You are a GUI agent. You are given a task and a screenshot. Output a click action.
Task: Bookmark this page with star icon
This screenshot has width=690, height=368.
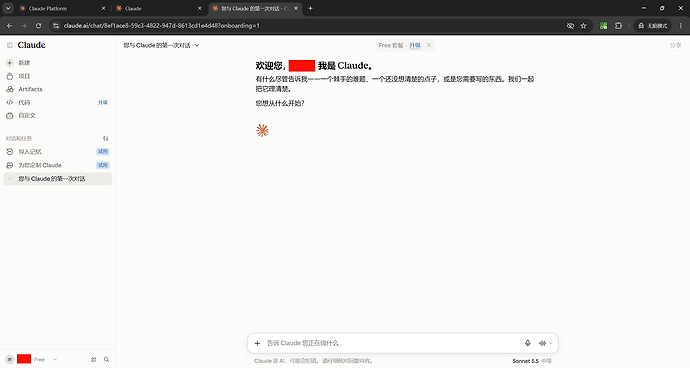(584, 26)
